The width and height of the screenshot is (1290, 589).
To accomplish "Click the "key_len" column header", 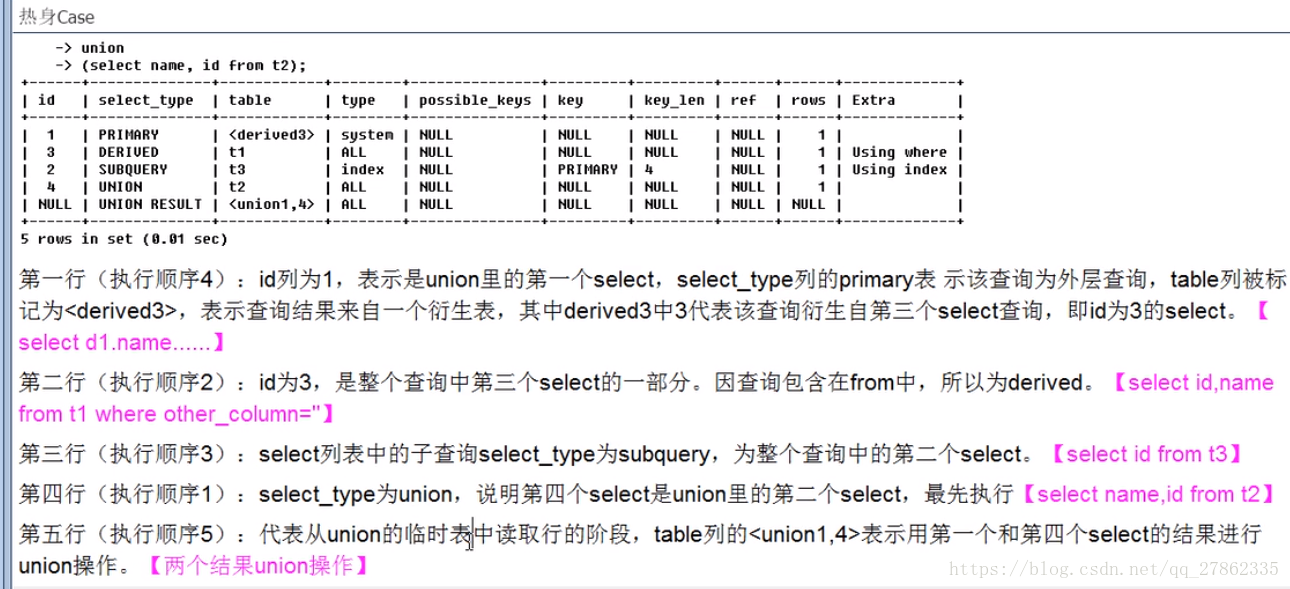I will (x=674, y=100).
